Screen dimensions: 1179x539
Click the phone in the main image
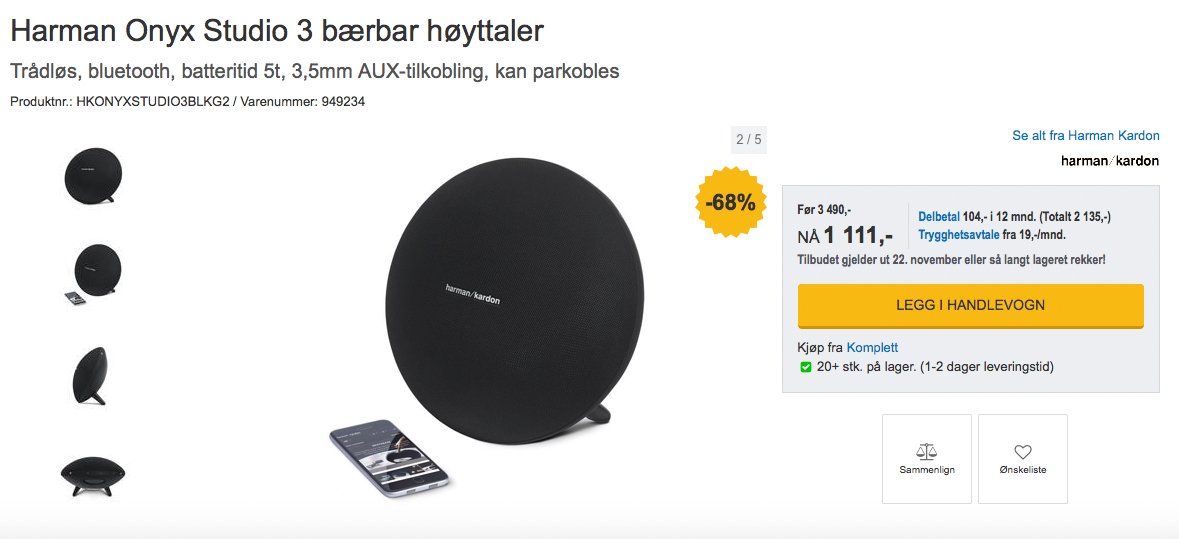(x=389, y=458)
